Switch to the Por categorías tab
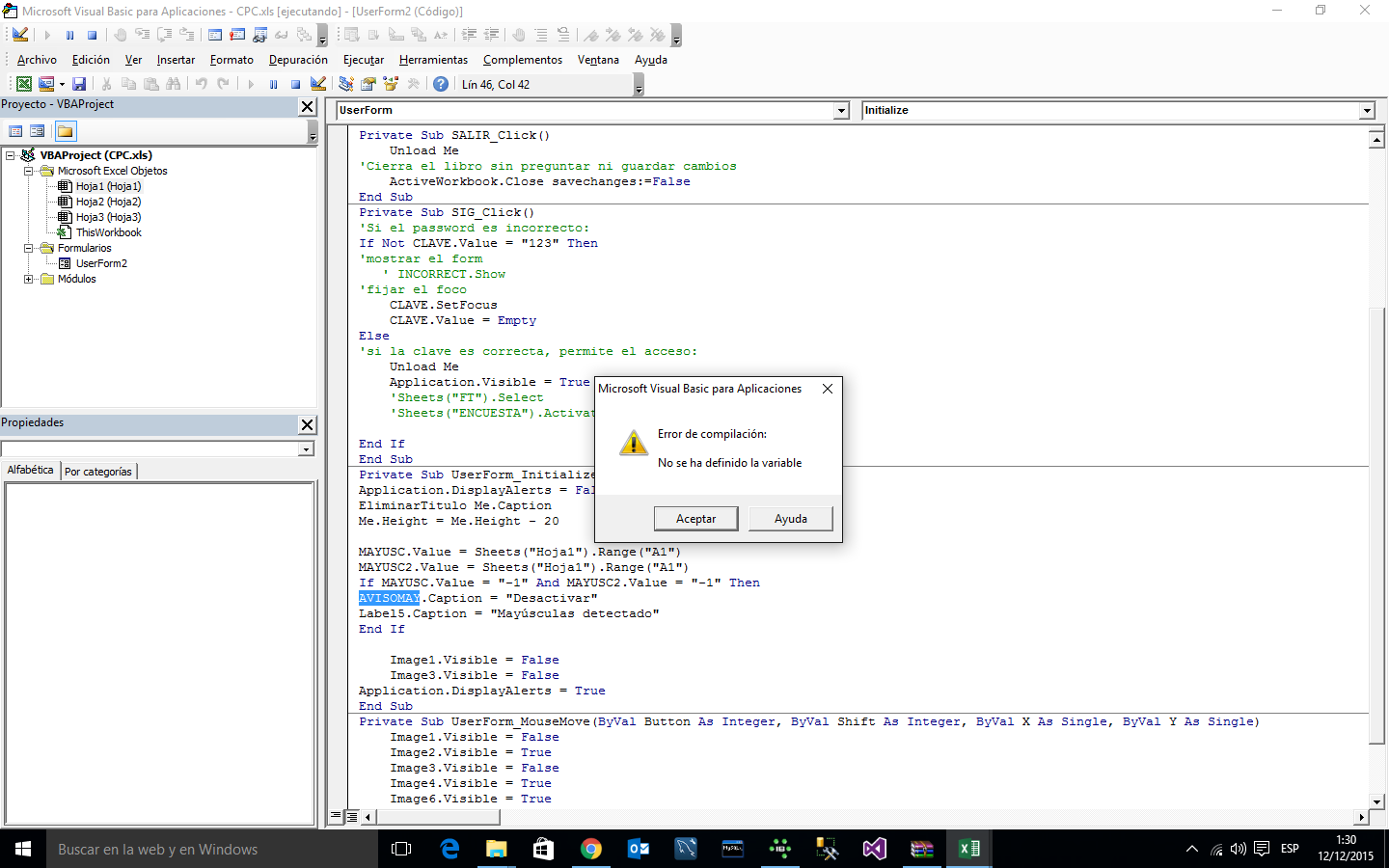The width and height of the screenshot is (1389, 868). pyautogui.click(x=98, y=472)
